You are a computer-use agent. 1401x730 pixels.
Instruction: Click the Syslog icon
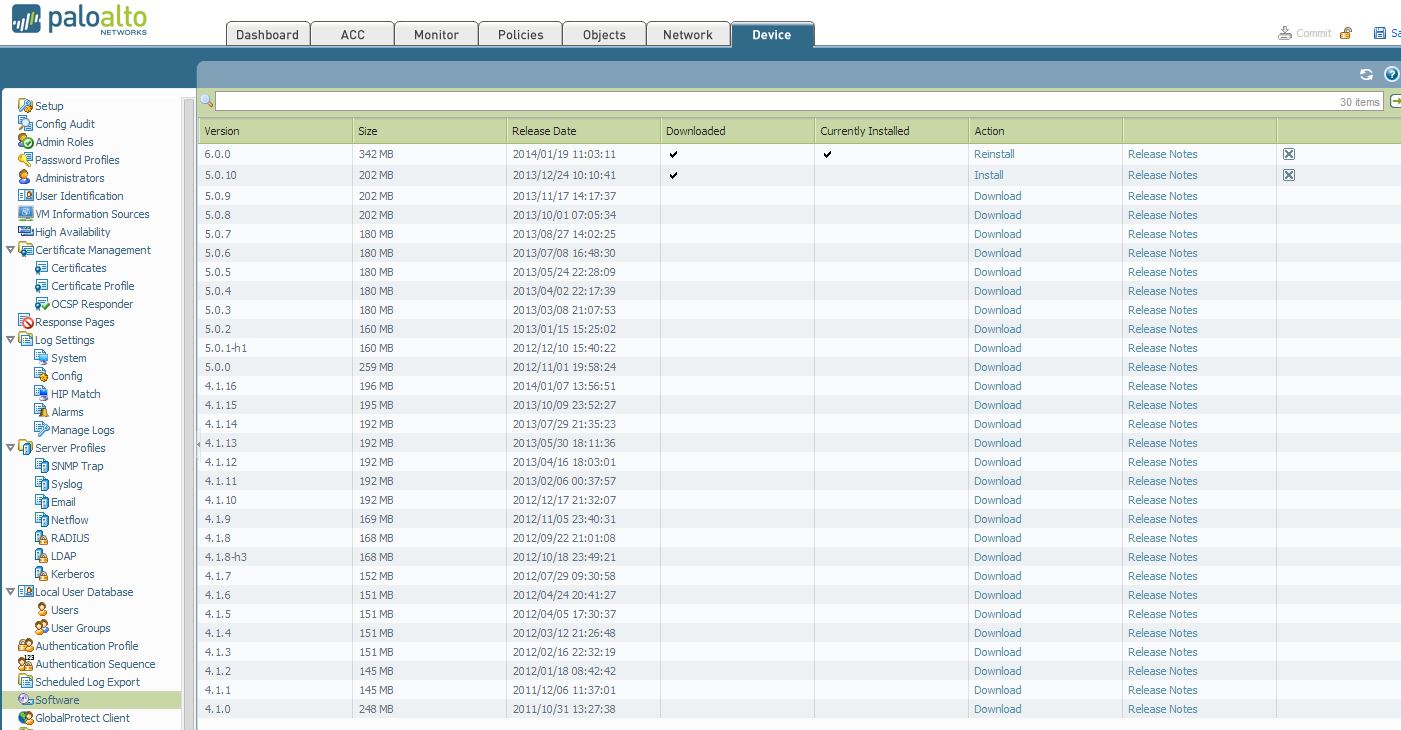click(42, 484)
